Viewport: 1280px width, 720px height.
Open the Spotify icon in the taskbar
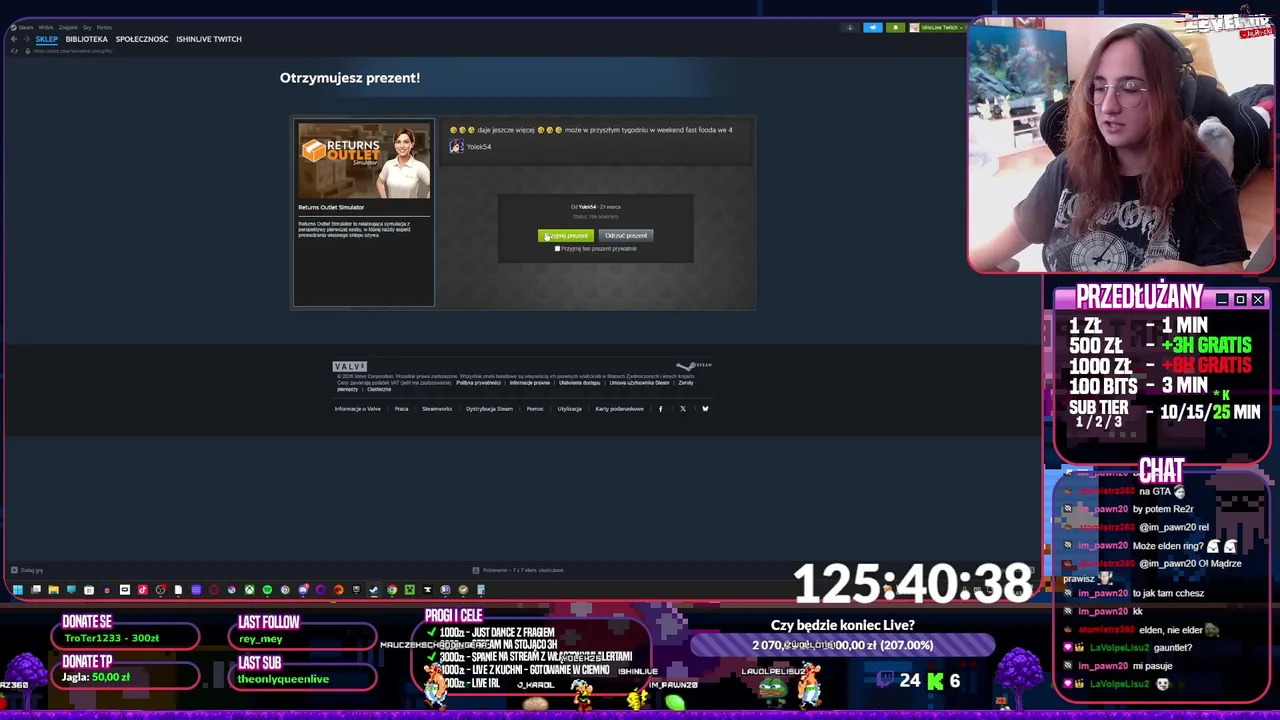tap(267, 590)
